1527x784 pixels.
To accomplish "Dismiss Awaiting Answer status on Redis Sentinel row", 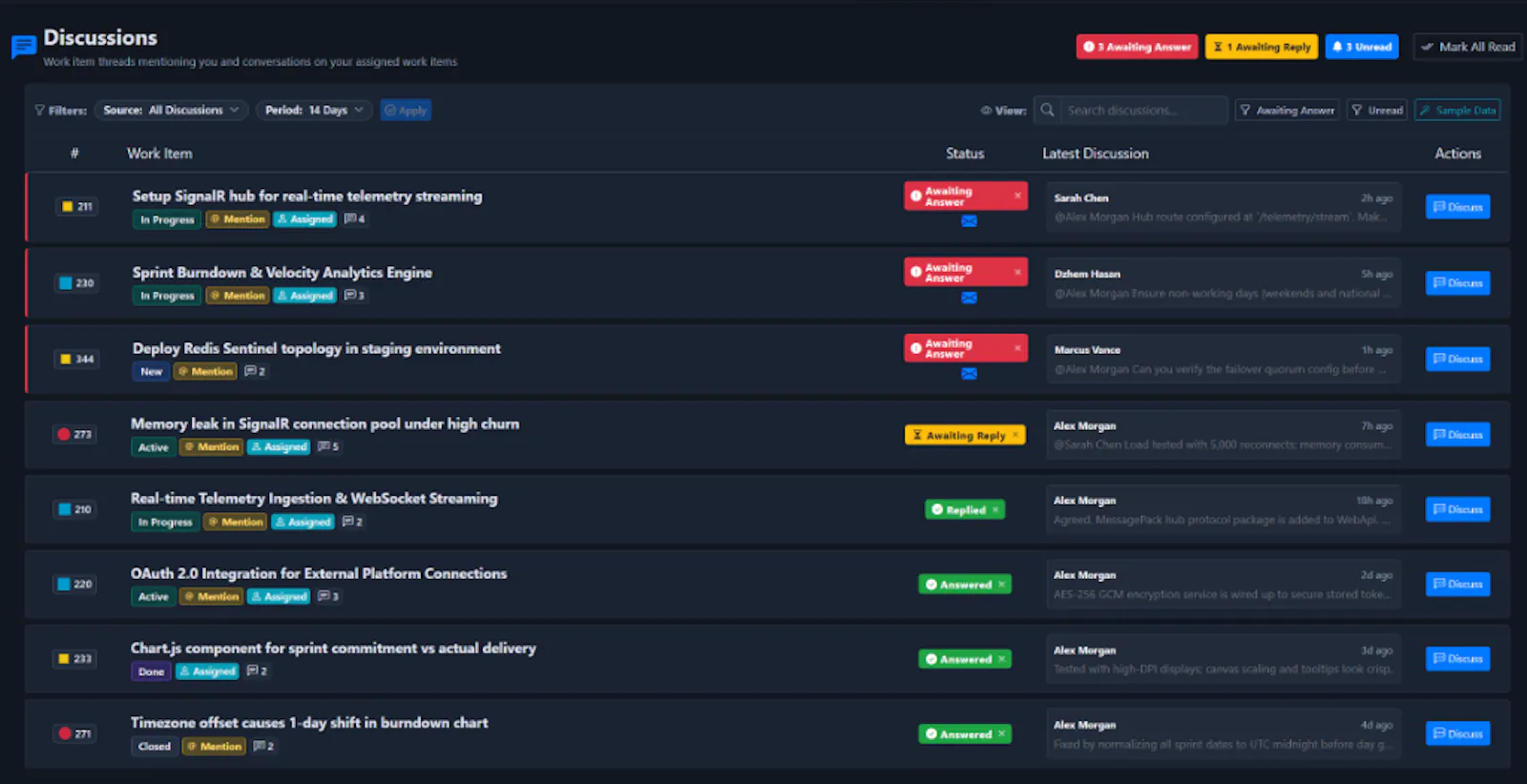I will pos(1017,348).
